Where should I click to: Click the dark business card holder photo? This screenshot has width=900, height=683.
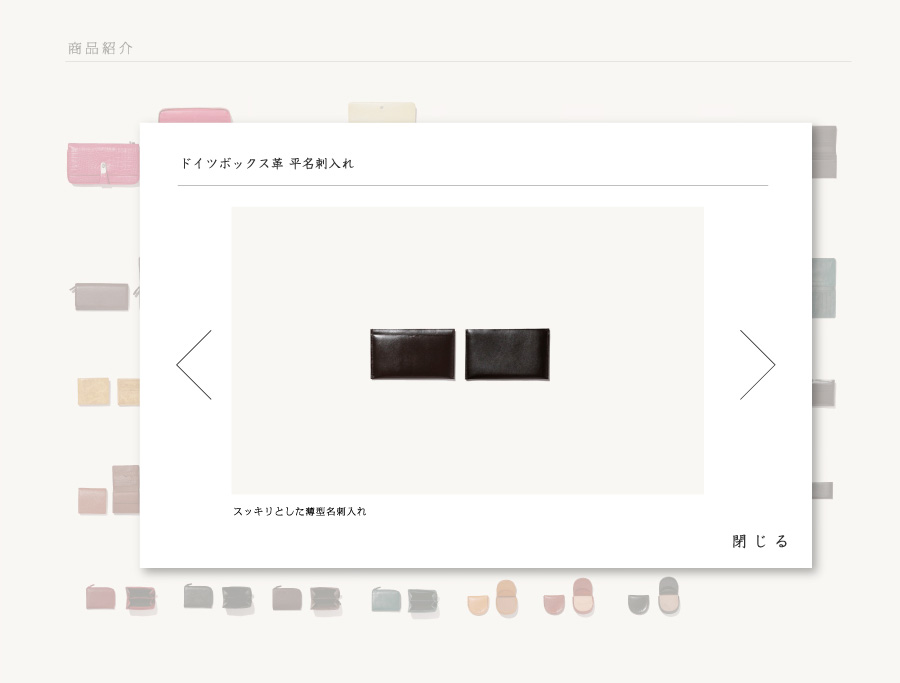pos(460,354)
